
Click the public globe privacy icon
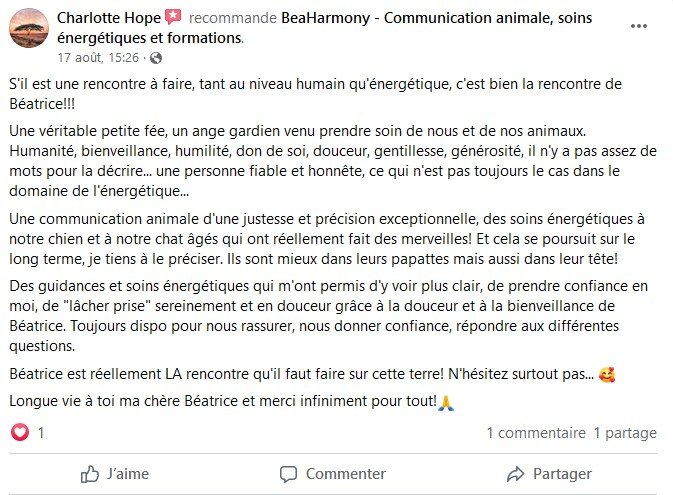point(156,58)
